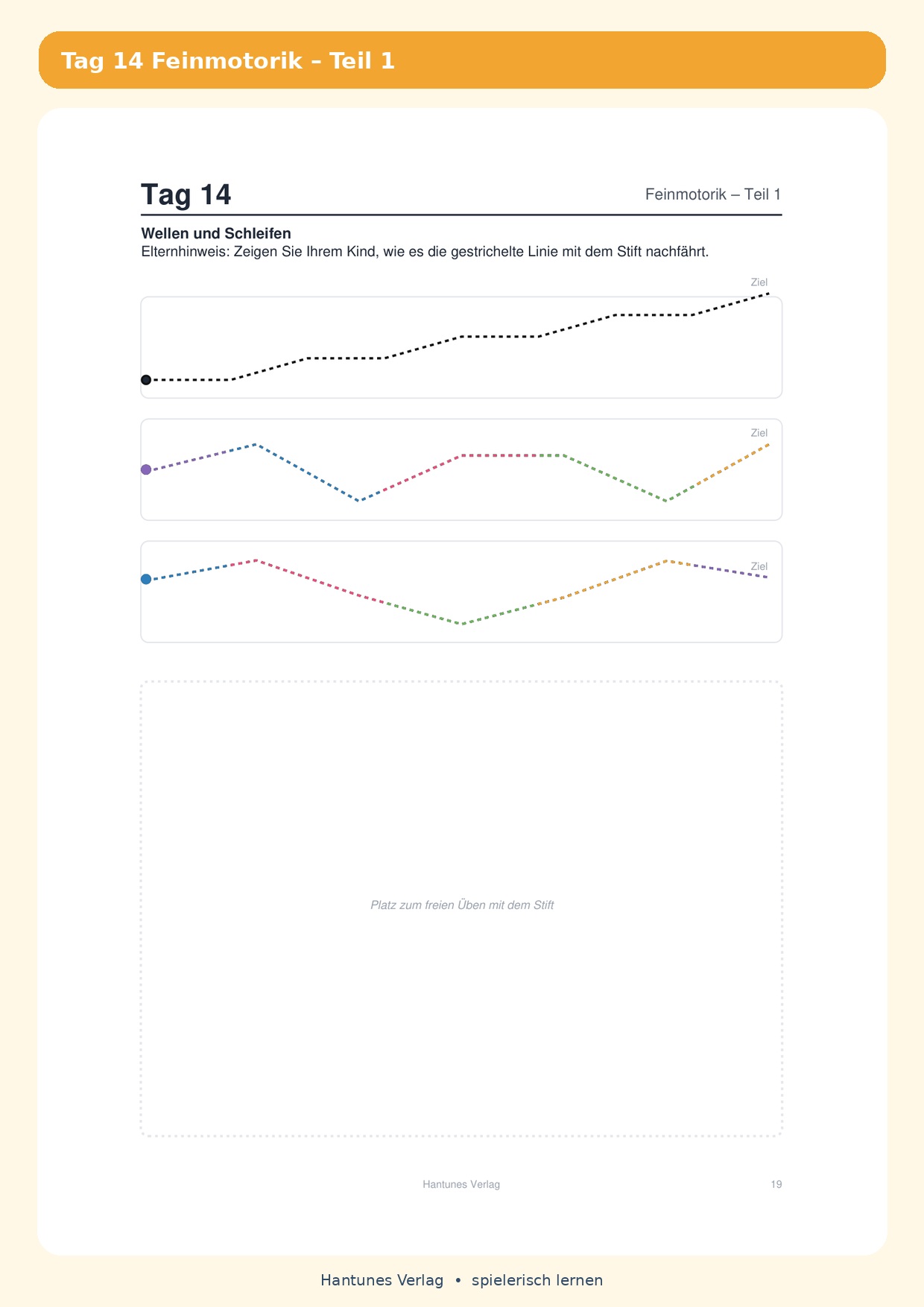Click the purple start dot of second line
Screen dimensions: 924x1307
tap(146, 469)
